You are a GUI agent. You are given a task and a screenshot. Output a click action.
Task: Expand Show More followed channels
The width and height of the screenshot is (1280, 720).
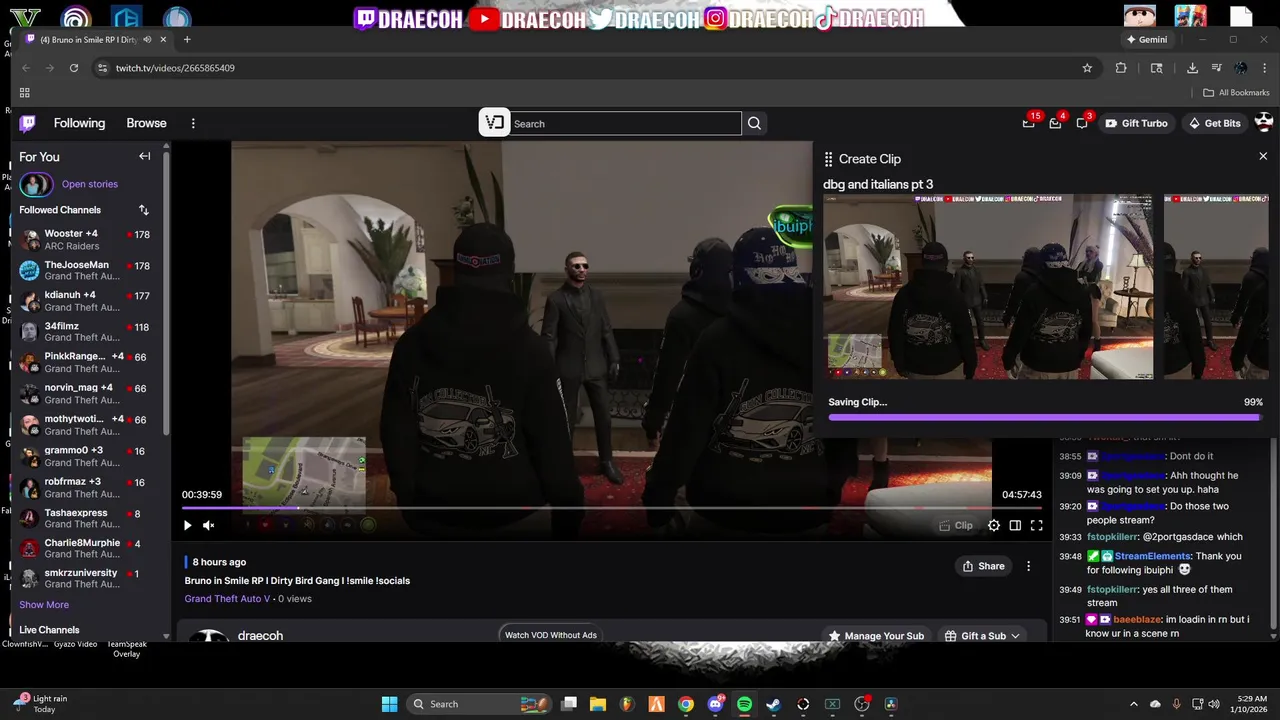[44, 604]
